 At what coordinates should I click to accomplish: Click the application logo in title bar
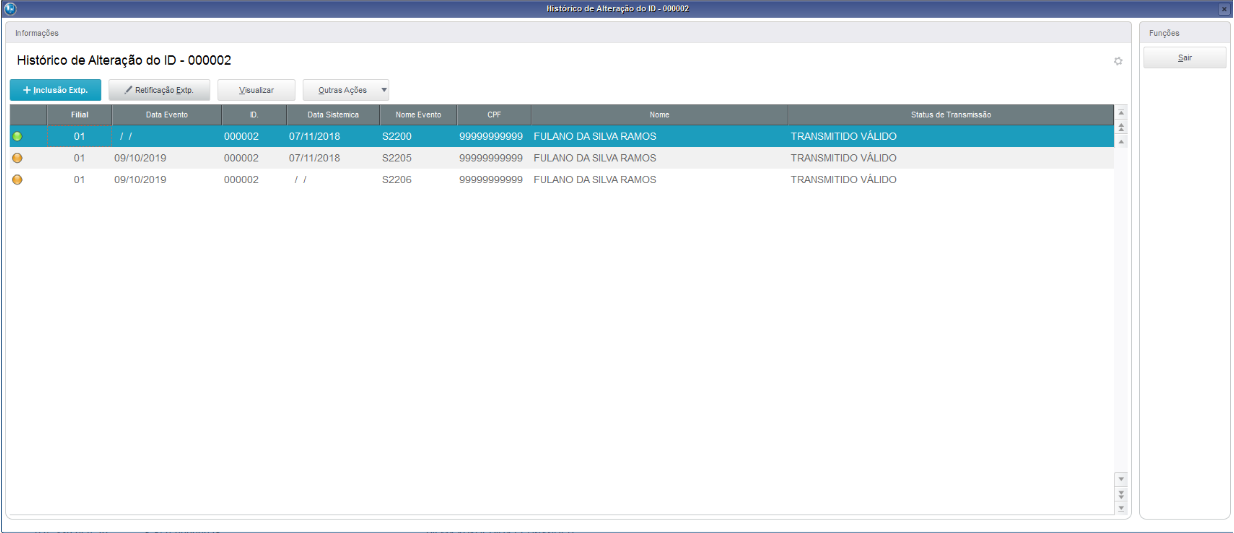[9, 8]
